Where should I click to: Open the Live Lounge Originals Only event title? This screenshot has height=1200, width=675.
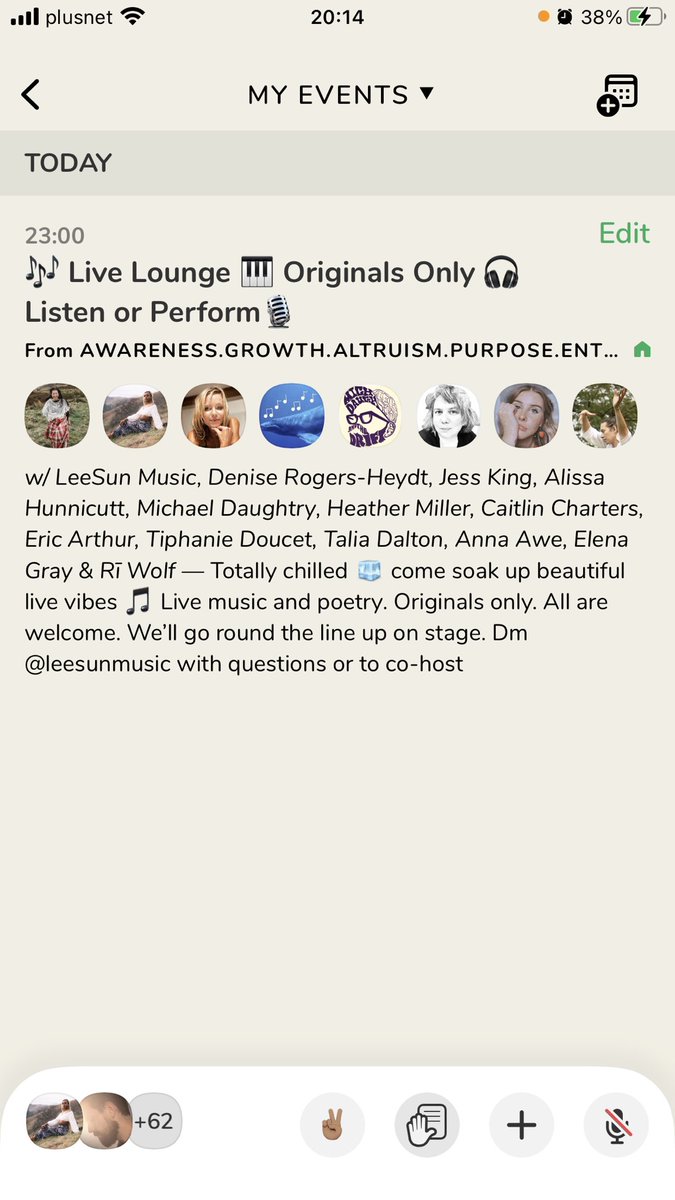click(x=272, y=292)
